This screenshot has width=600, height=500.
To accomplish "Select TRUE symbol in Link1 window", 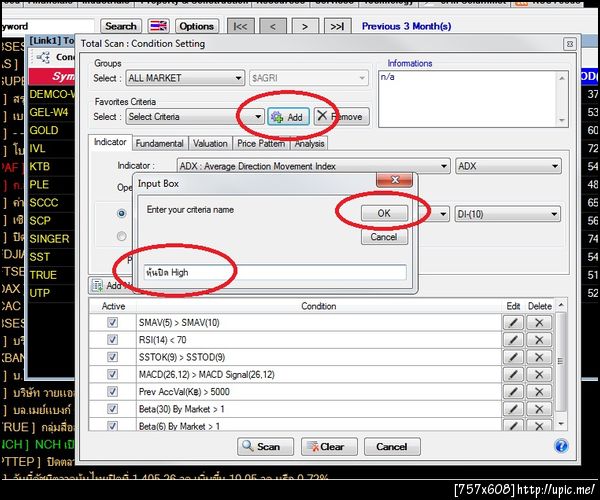I will [x=43, y=275].
